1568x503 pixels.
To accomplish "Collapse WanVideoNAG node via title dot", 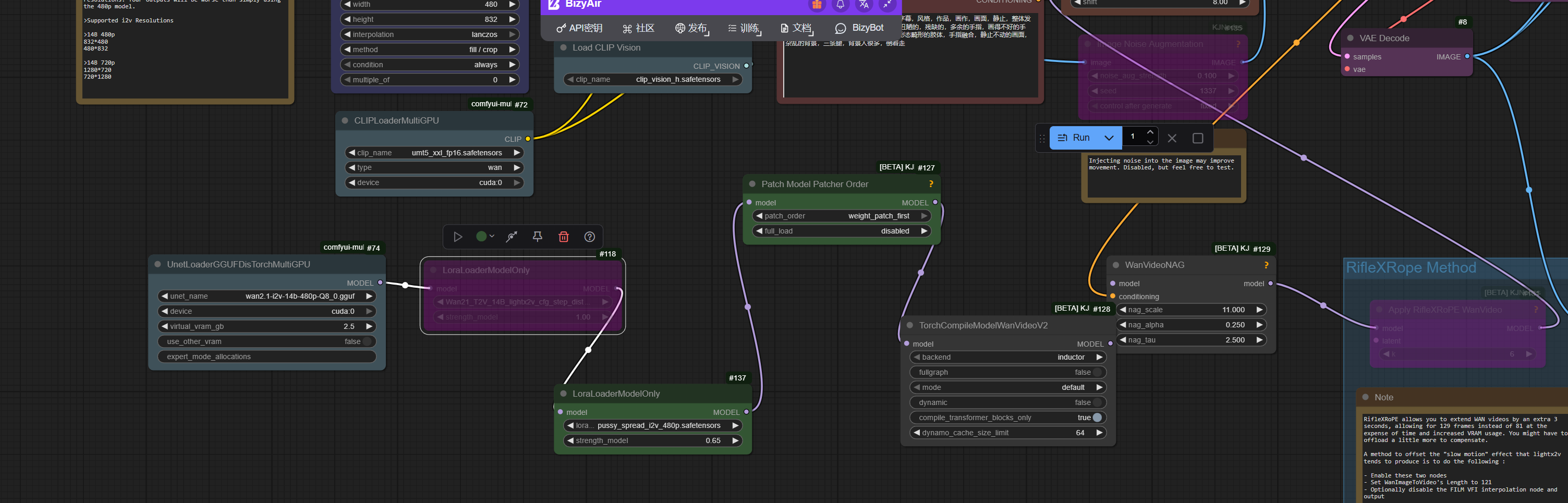I will [1116, 265].
